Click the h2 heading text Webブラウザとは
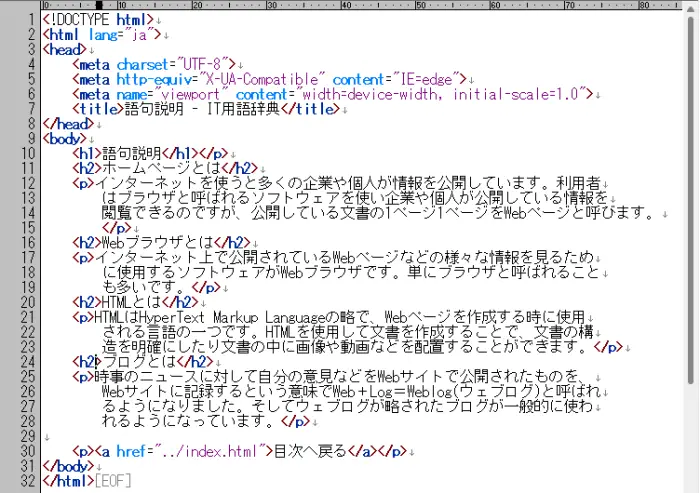The width and height of the screenshot is (700, 493). point(149,242)
